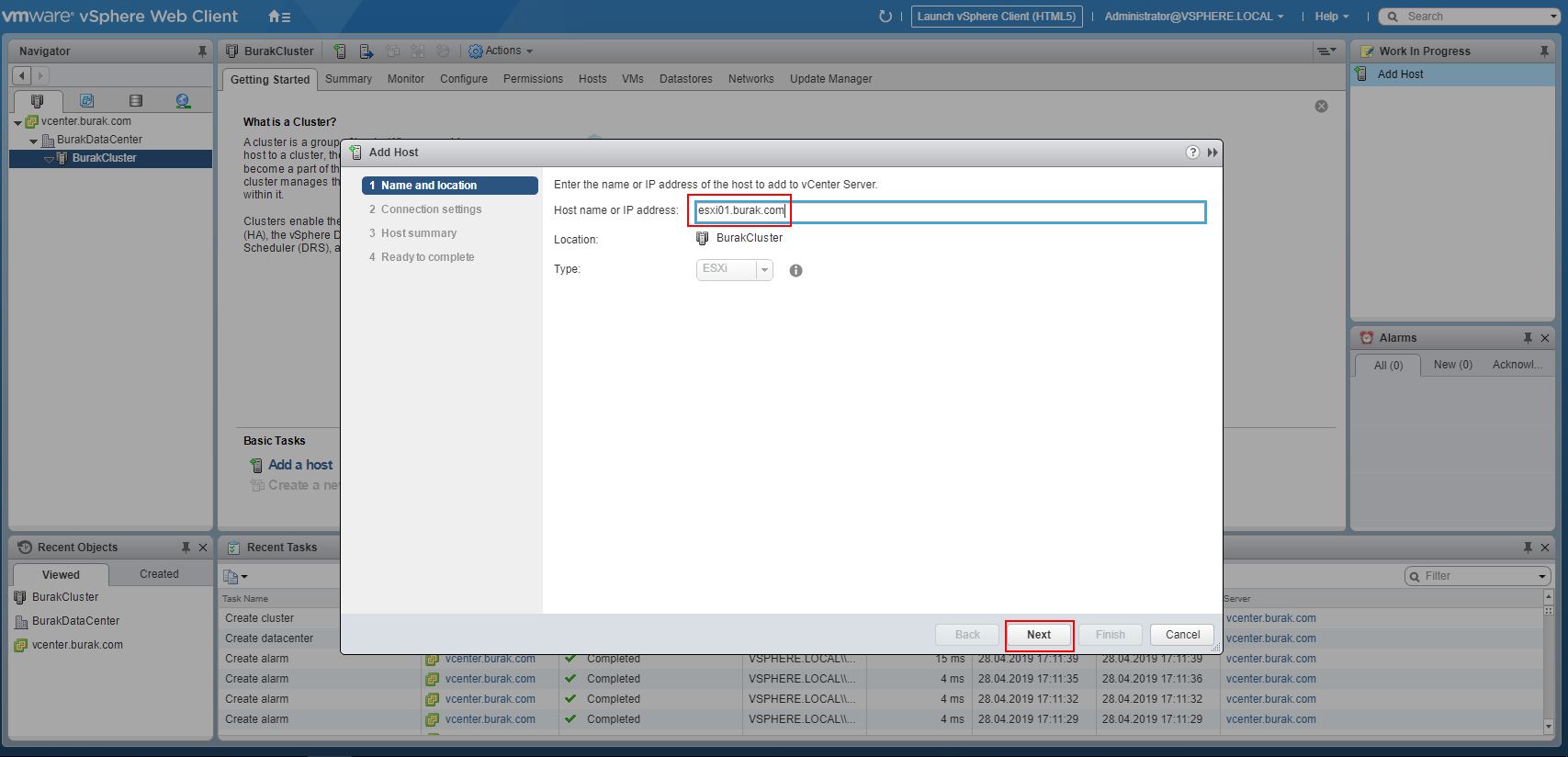The image size is (1568, 757).
Task: Pin the Alarms panel
Action: click(1528, 338)
